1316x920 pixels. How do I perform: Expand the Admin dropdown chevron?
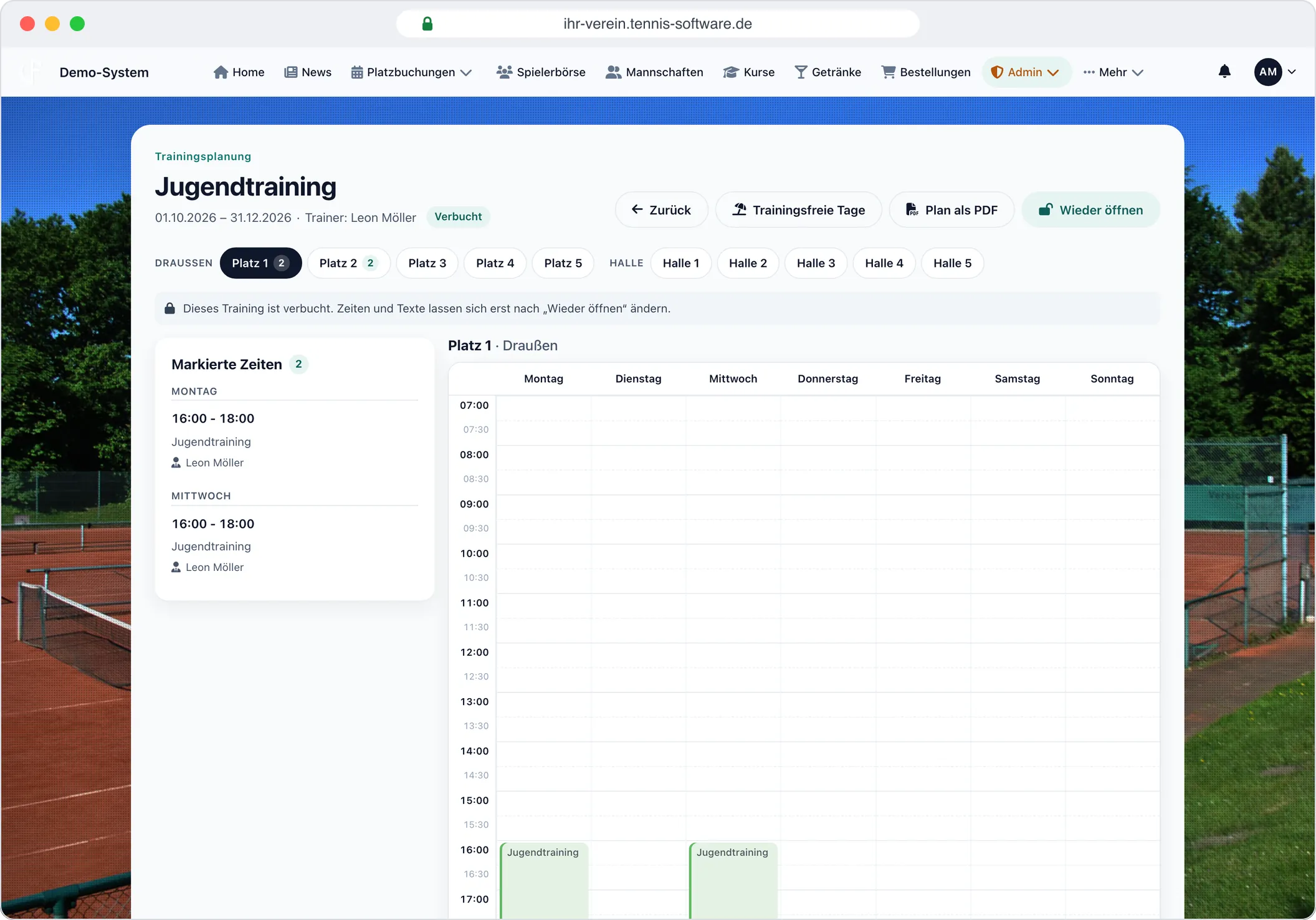point(1053,73)
